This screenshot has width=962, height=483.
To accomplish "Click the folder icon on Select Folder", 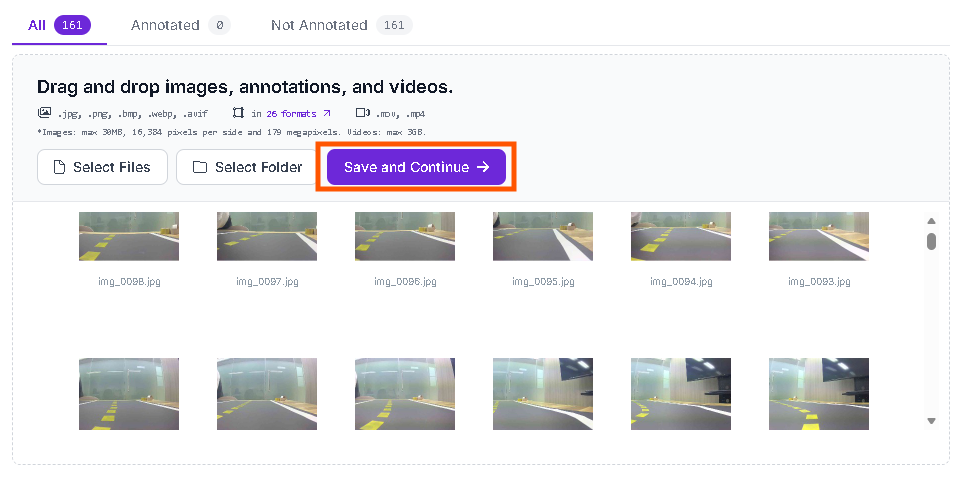I will 199,167.
